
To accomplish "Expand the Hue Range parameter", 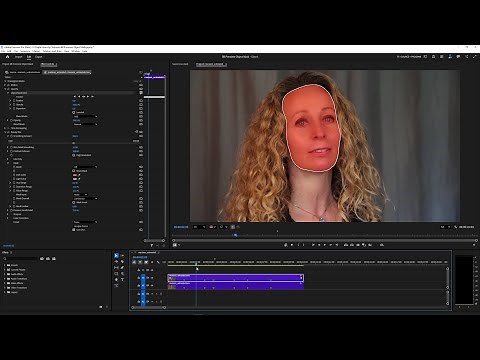I will (x=10, y=183).
